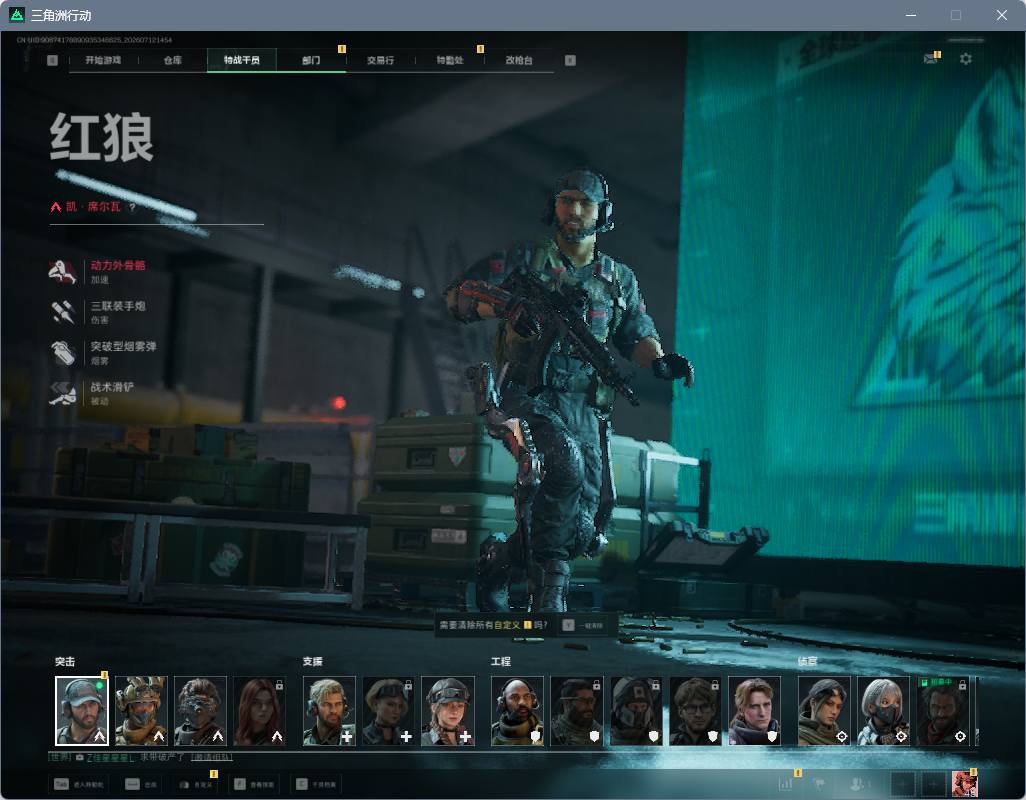Open the player avatar profile
This screenshot has width=1026, height=800.
pyautogui.click(x=964, y=784)
